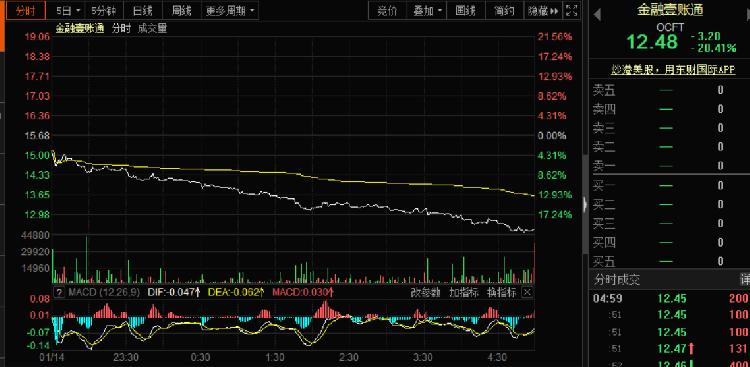Click 改参数 to edit indicator parameters
This screenshot has width=750, height=367.
[425, 292]
